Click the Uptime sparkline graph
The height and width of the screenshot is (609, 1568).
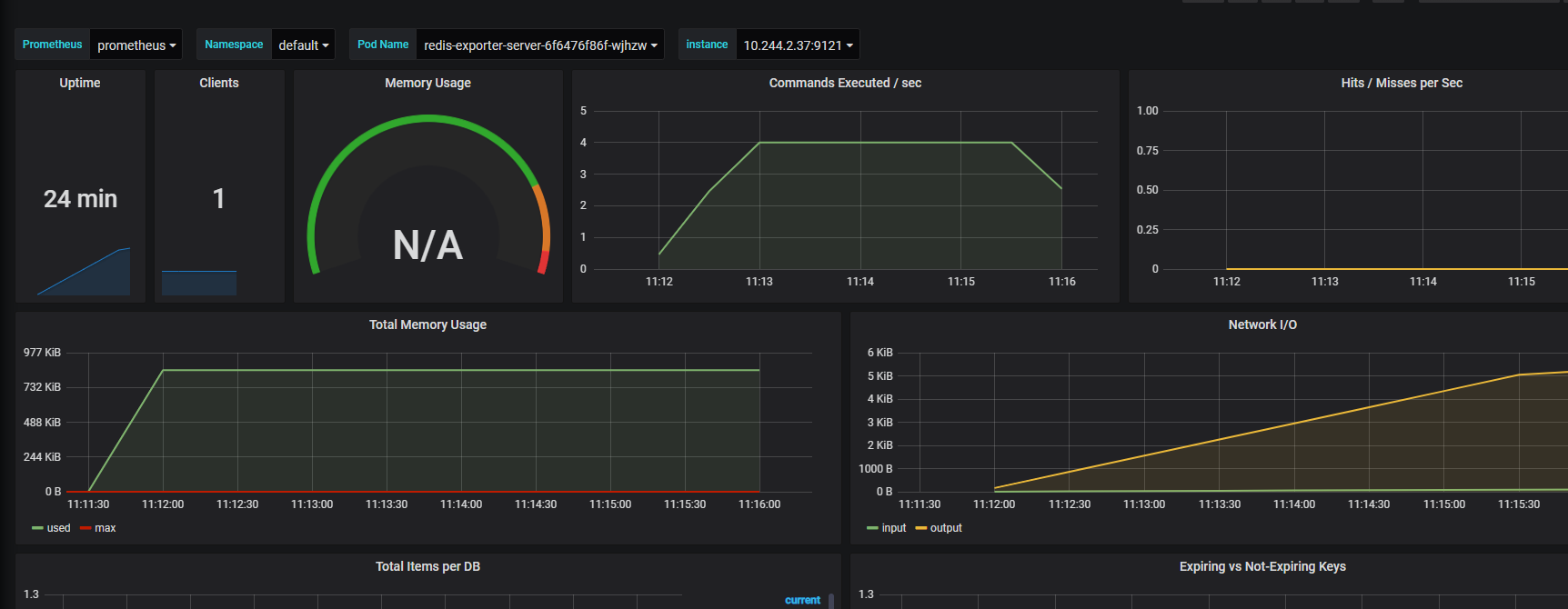(x=84, y=272)
